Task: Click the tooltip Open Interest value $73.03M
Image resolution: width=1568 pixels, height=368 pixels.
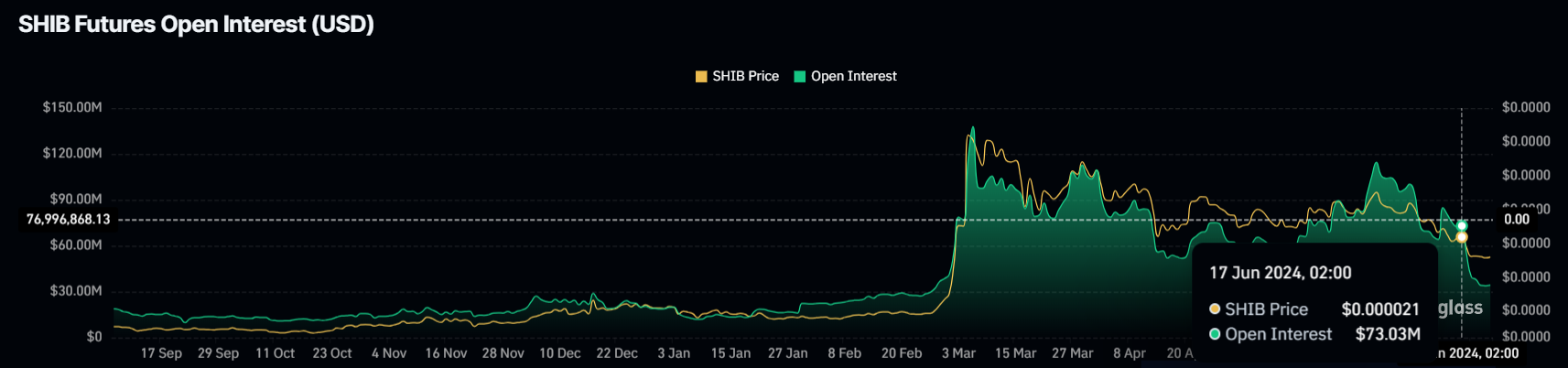Action: pos(1388,334)
